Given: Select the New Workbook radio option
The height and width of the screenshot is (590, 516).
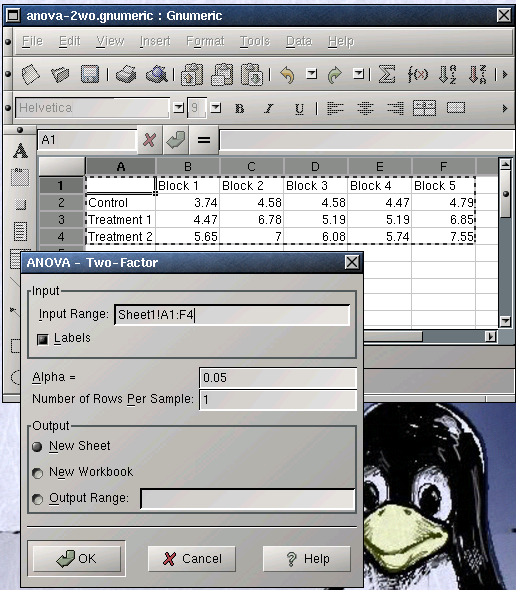Looking at the screenshot, I should coord(37,473).
